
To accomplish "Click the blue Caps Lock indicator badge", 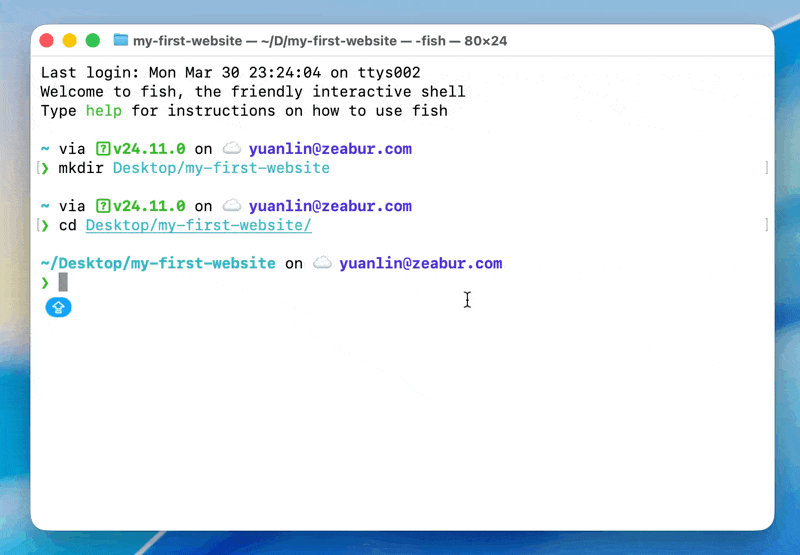I will (x=58, y=307).
